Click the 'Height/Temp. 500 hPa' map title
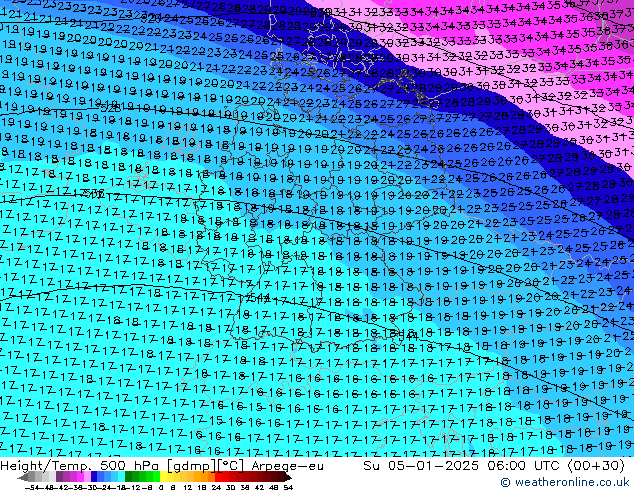 [x=79, y=466]
